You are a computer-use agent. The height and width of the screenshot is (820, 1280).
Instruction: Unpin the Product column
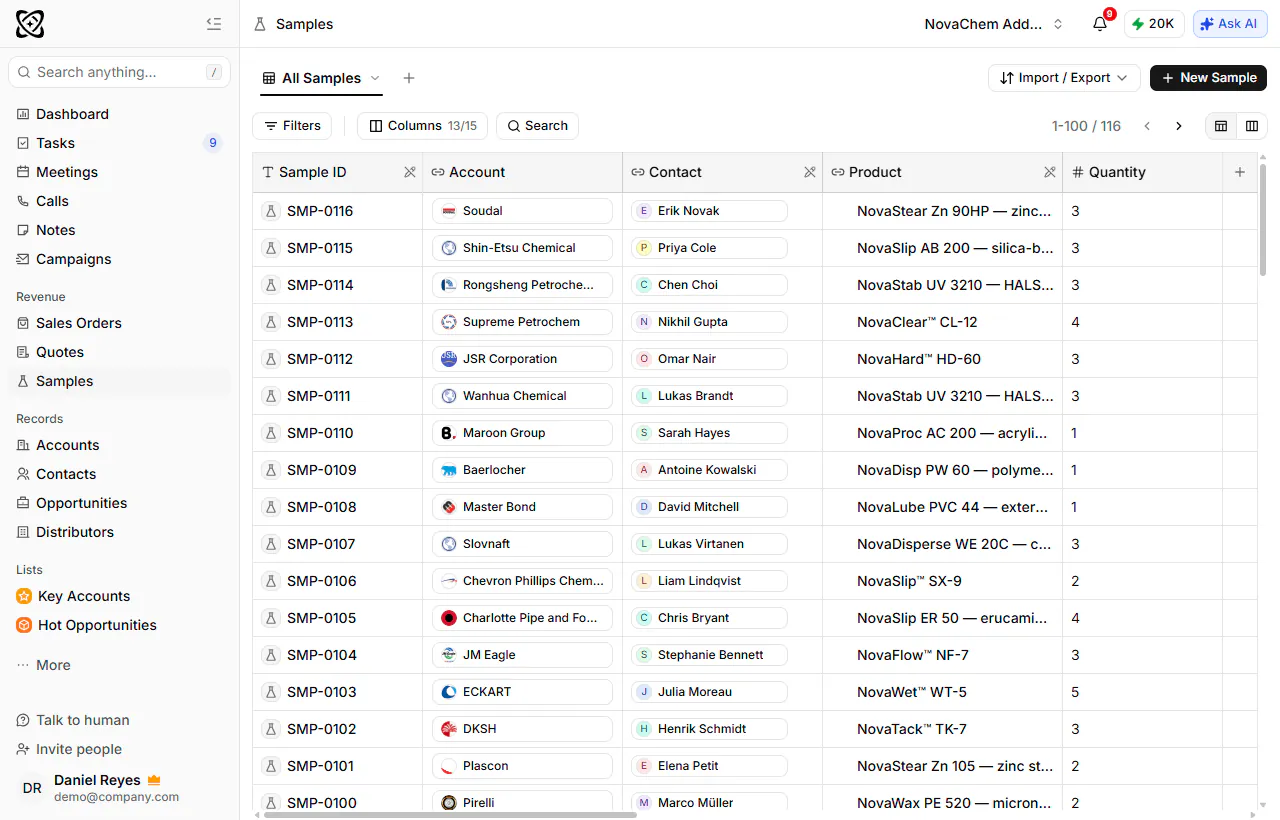click(x=1049, y=172)
